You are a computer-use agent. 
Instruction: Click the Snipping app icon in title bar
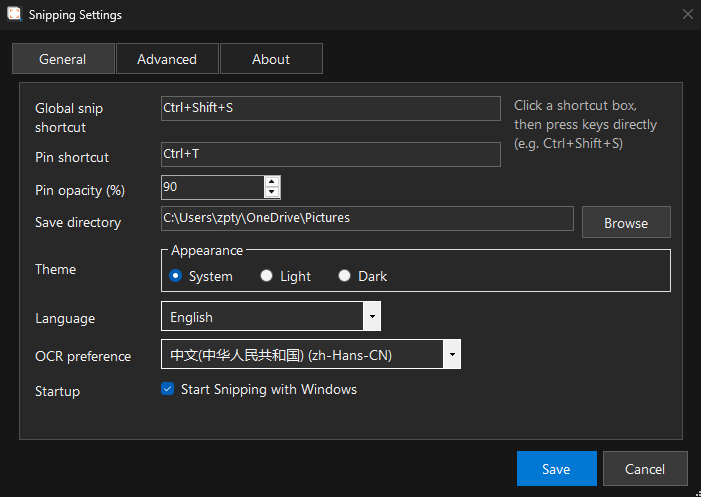coord(14,14)
